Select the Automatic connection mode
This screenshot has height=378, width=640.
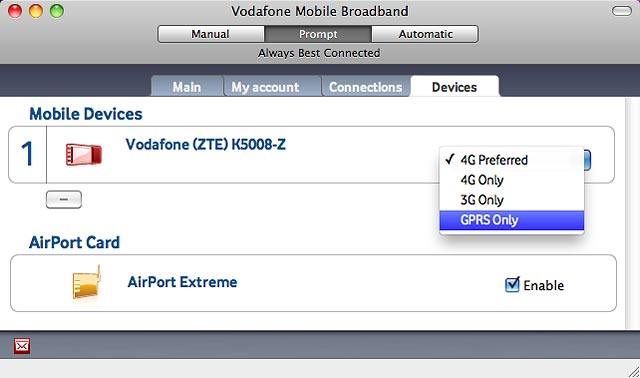pyautogui.click(x=425, y=34)
